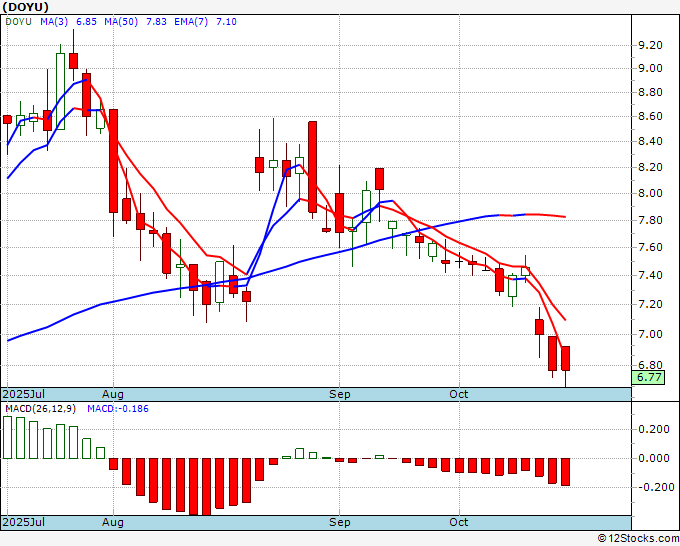Screen dimensions: 680x546
Task: Click the 7.60 price axis label
Action: pyautogui.click(x=650, y=248)
